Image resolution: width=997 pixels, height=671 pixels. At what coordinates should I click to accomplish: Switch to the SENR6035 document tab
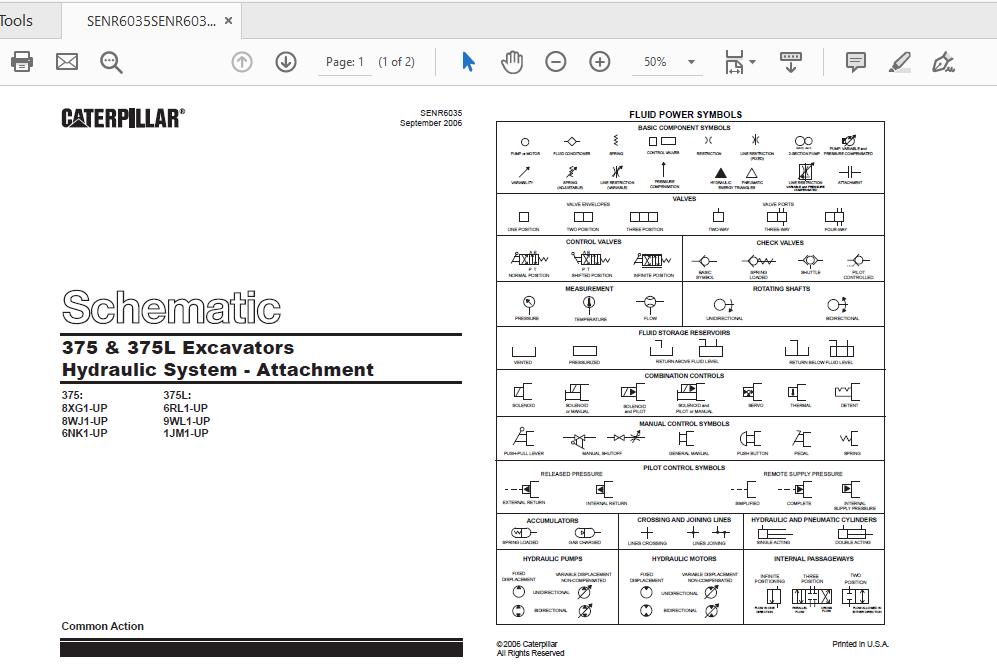point(151,21)
